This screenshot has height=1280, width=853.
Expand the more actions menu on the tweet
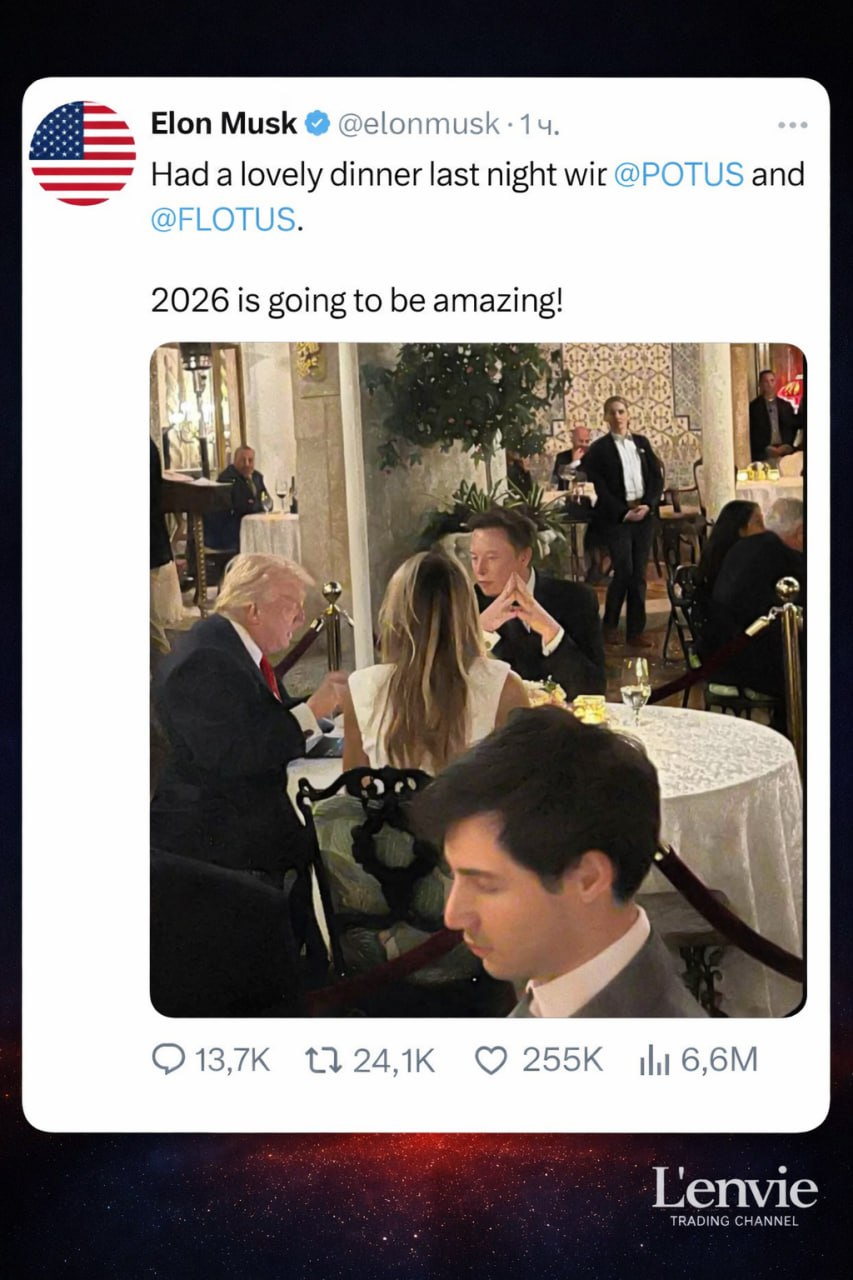(x=791, y=124)
